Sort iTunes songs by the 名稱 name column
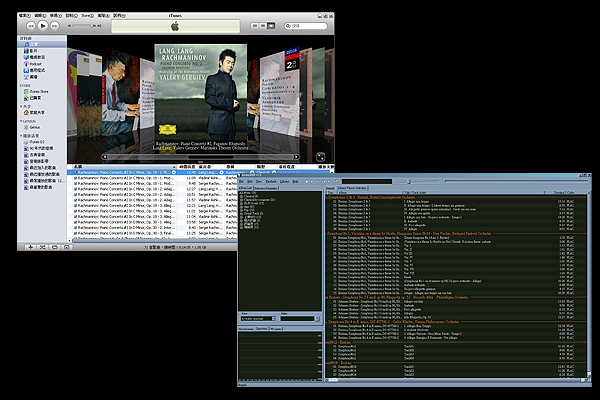Screen dimensions: 600x400 point(124,167)
